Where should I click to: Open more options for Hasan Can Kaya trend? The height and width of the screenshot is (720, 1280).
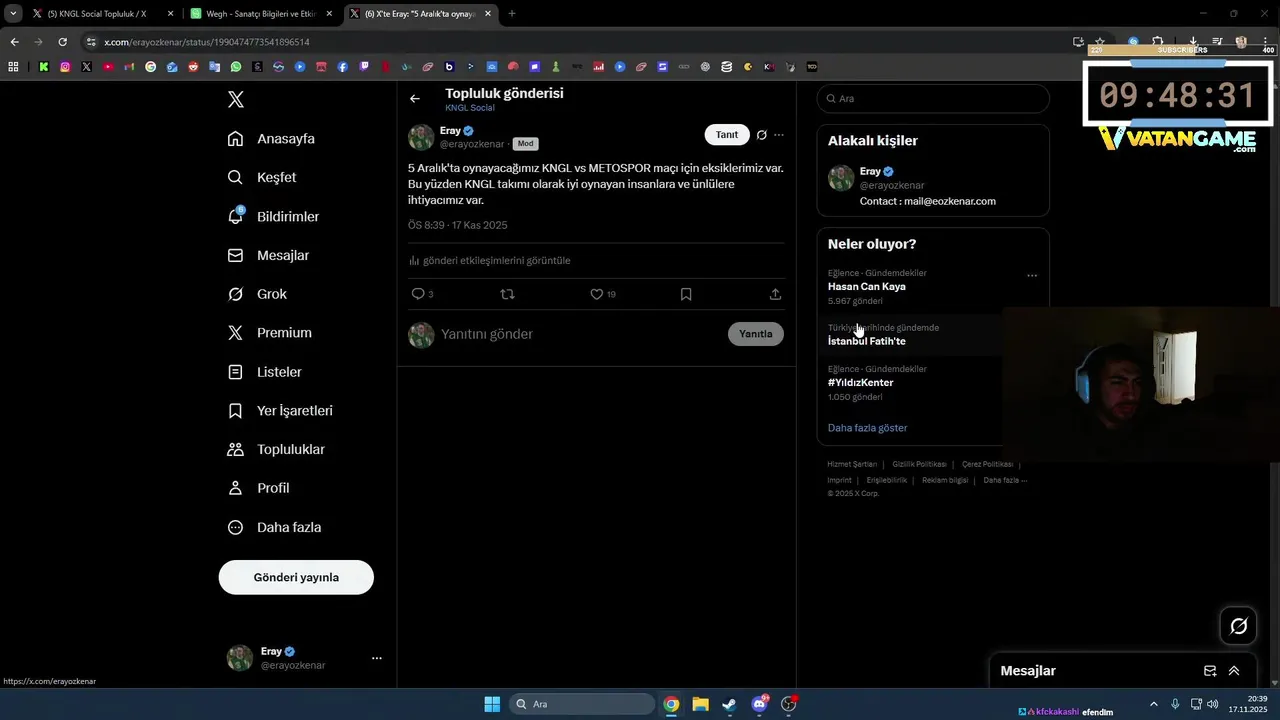pos(1032,275)
